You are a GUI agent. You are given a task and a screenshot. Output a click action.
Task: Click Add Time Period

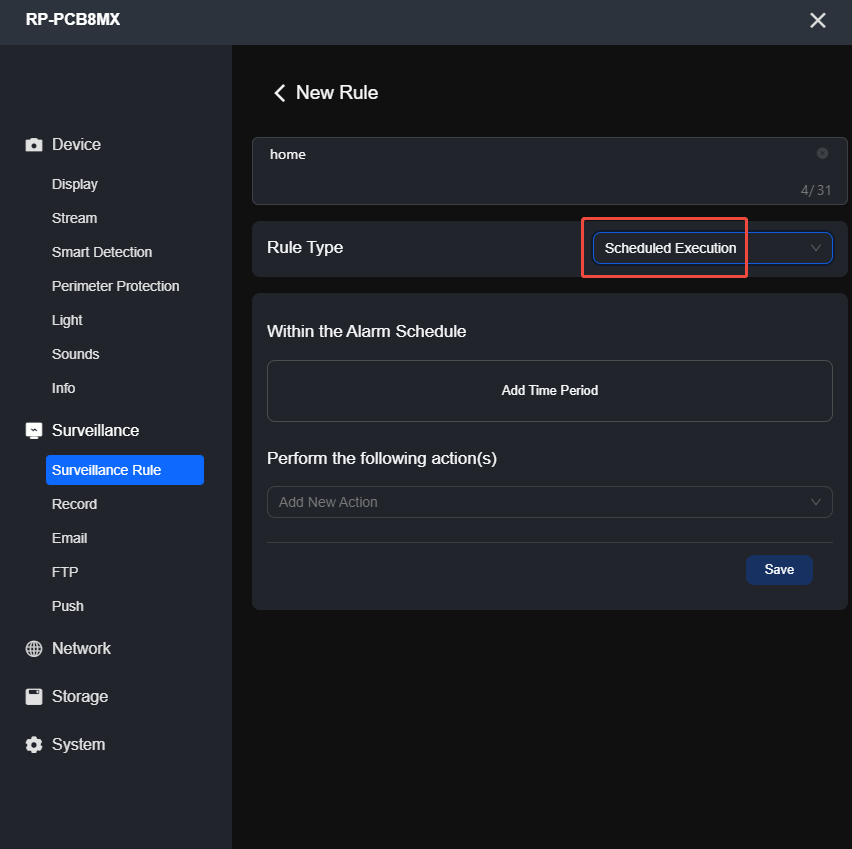[549, 390]
